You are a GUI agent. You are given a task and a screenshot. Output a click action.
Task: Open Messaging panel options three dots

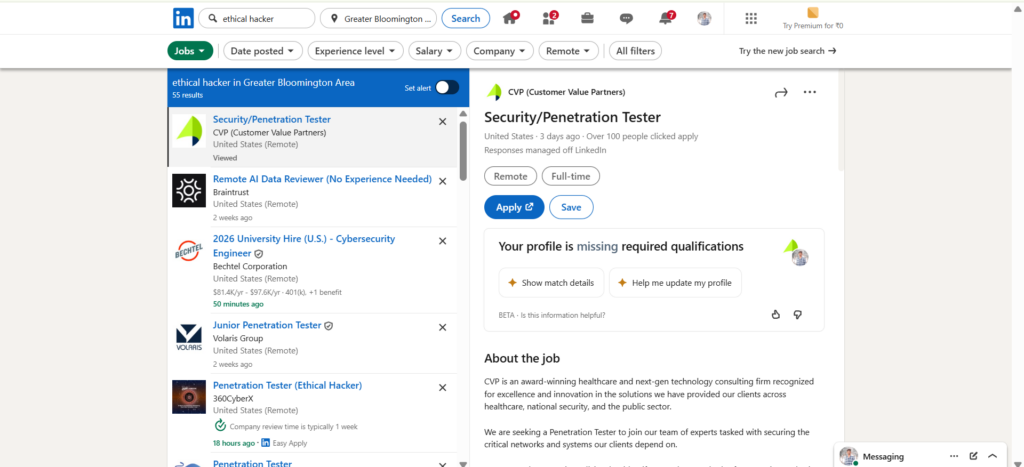click(954, 456)
